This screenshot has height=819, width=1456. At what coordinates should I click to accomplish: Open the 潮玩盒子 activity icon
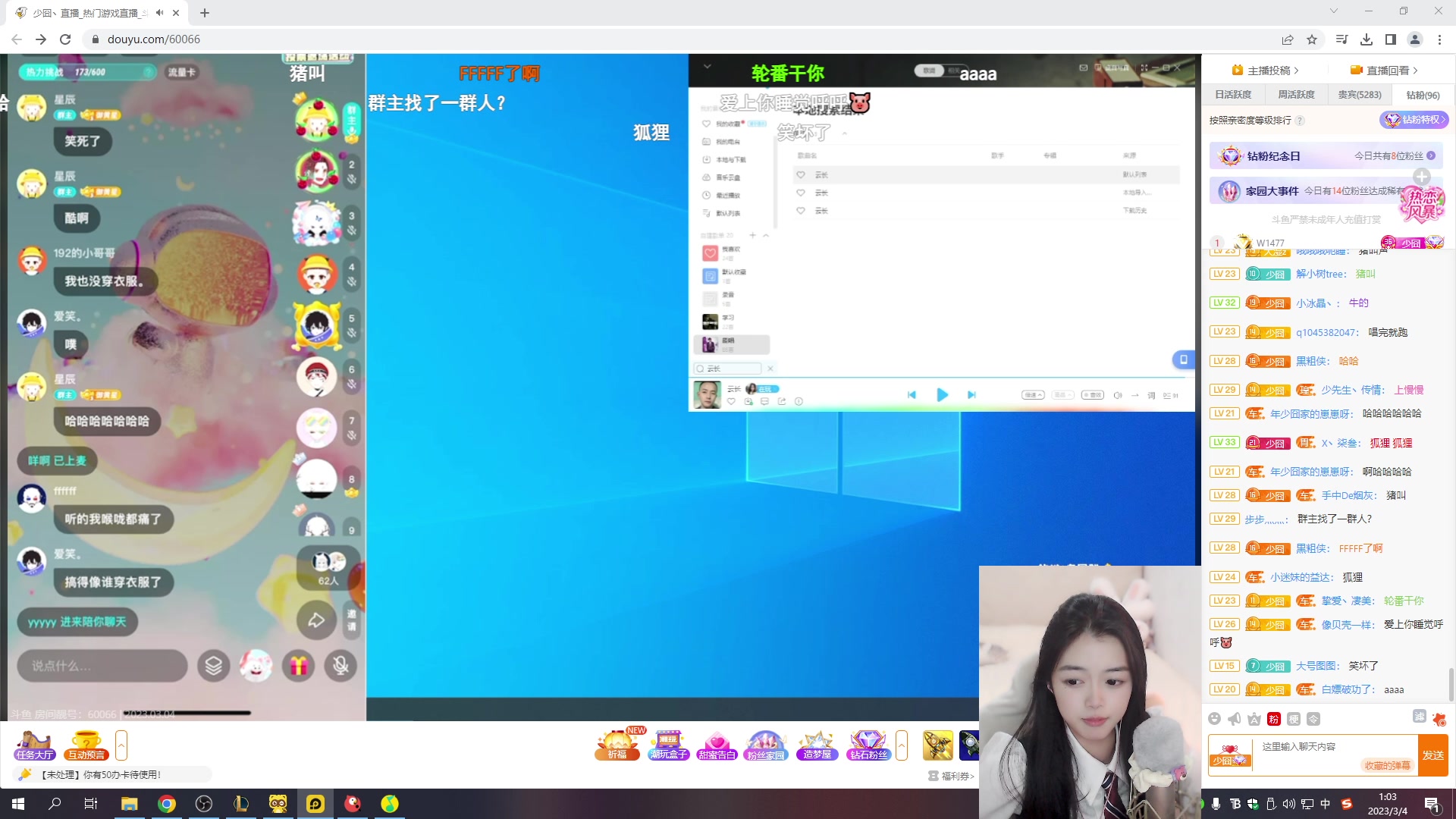(668, 745)
